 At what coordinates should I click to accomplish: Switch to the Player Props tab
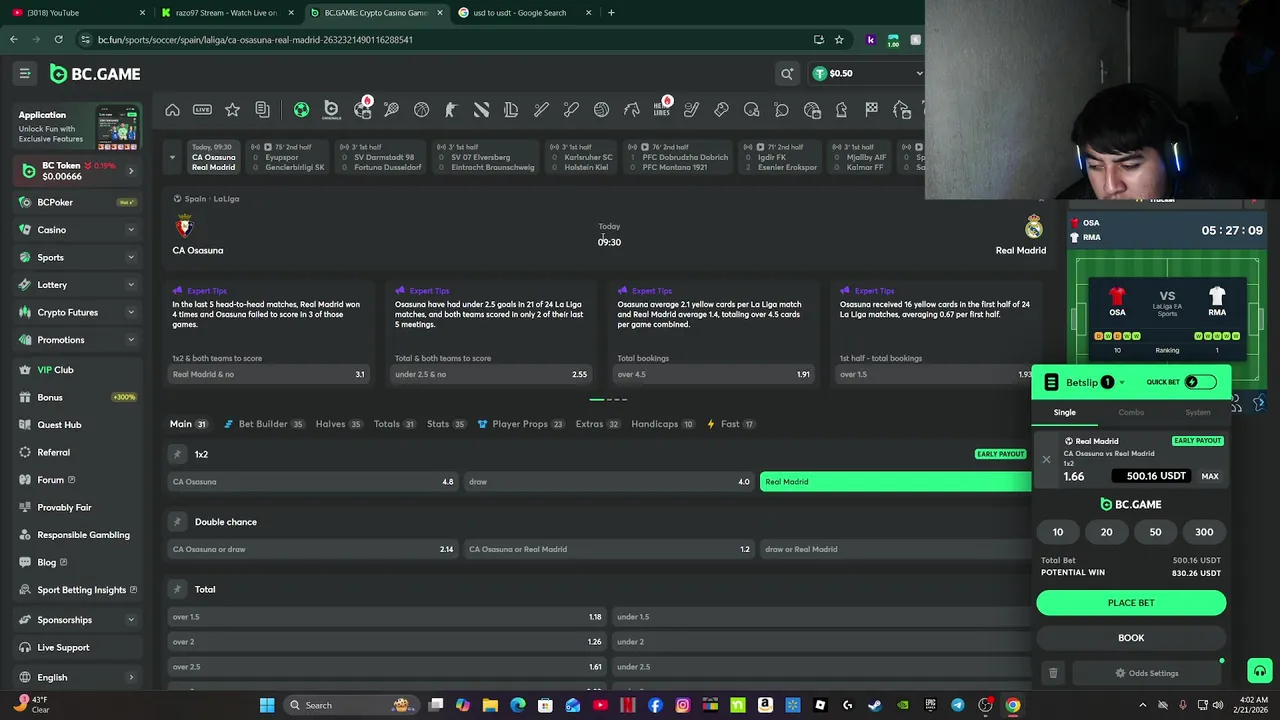[x=520, y=424]
